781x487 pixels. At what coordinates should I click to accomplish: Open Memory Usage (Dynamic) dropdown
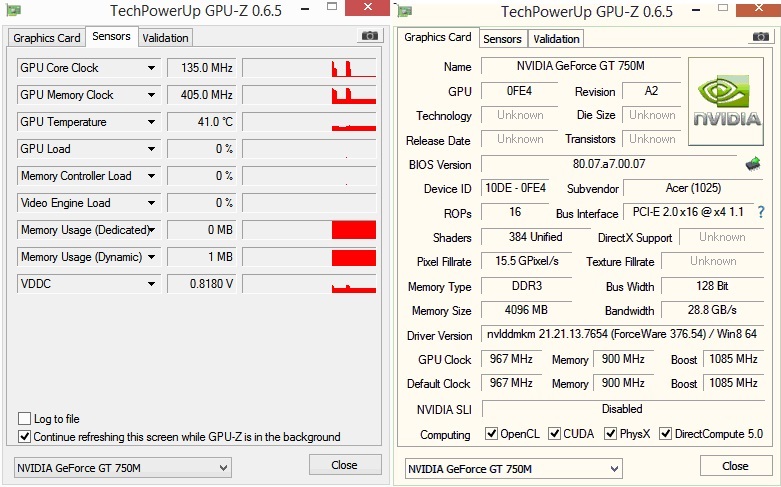151,257
